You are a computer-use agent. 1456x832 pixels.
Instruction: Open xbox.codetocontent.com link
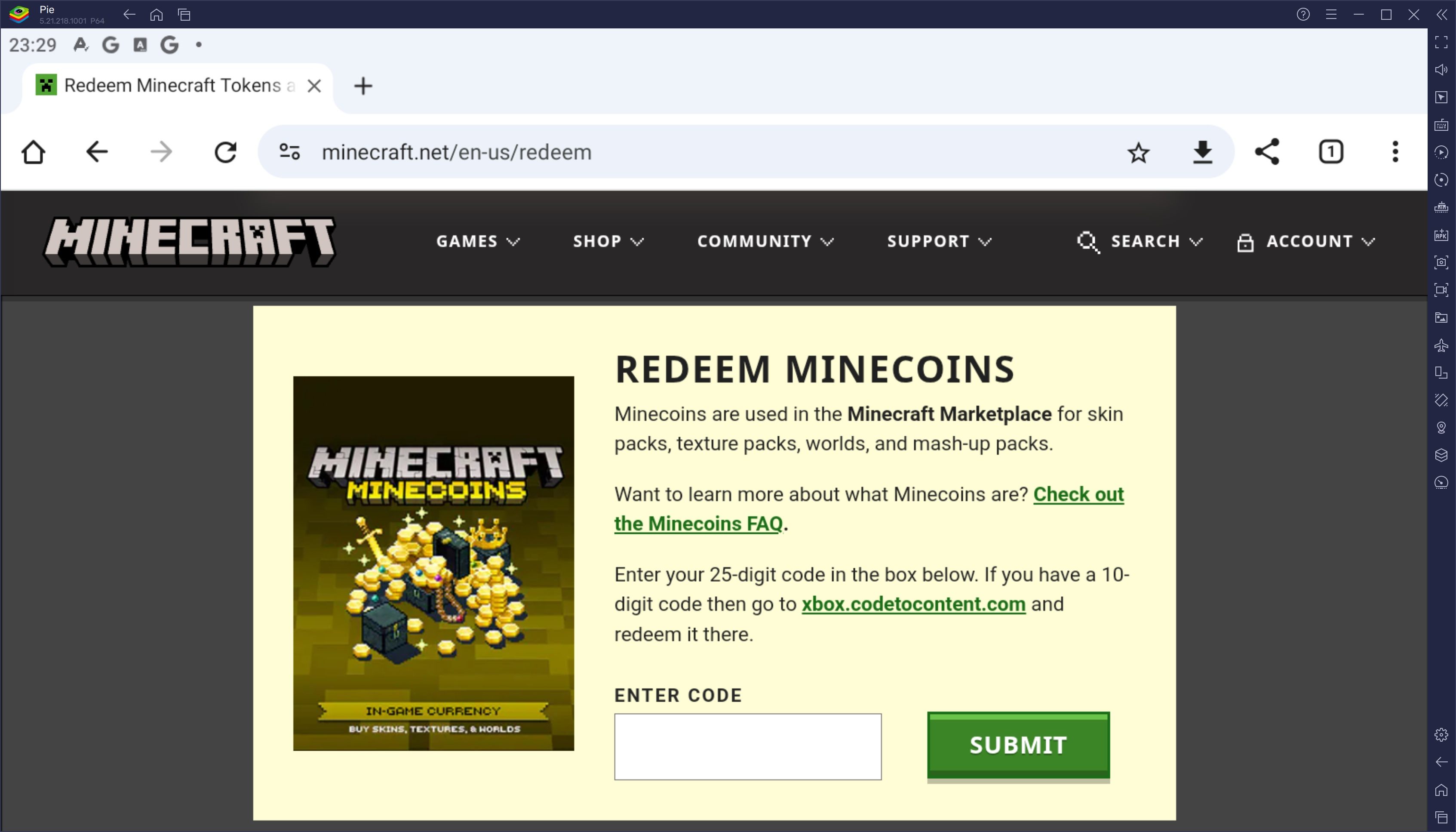tap(913, 603)
